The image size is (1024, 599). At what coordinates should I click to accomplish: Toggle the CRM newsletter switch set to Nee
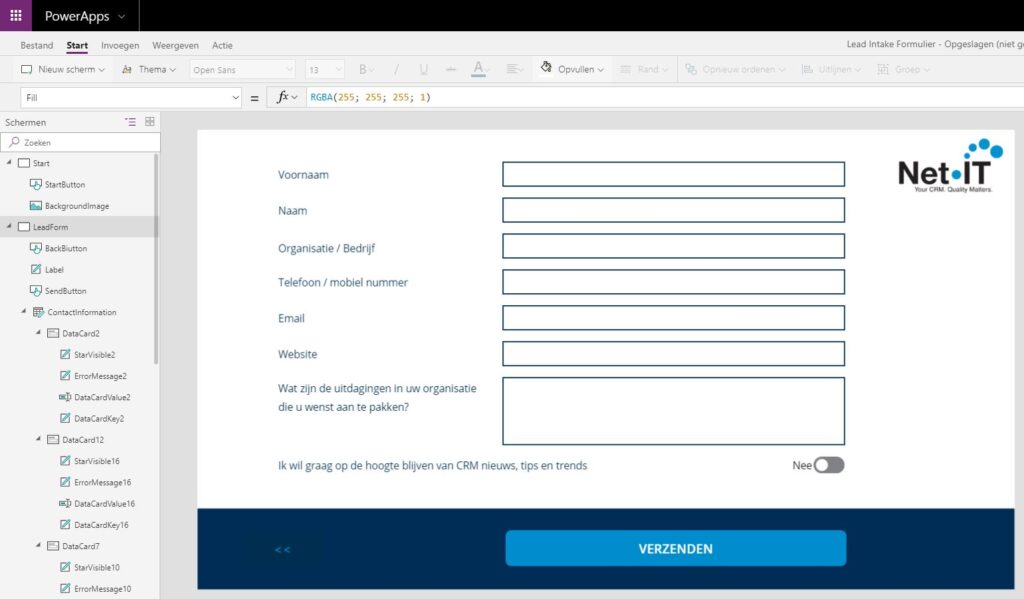(828, 465)
